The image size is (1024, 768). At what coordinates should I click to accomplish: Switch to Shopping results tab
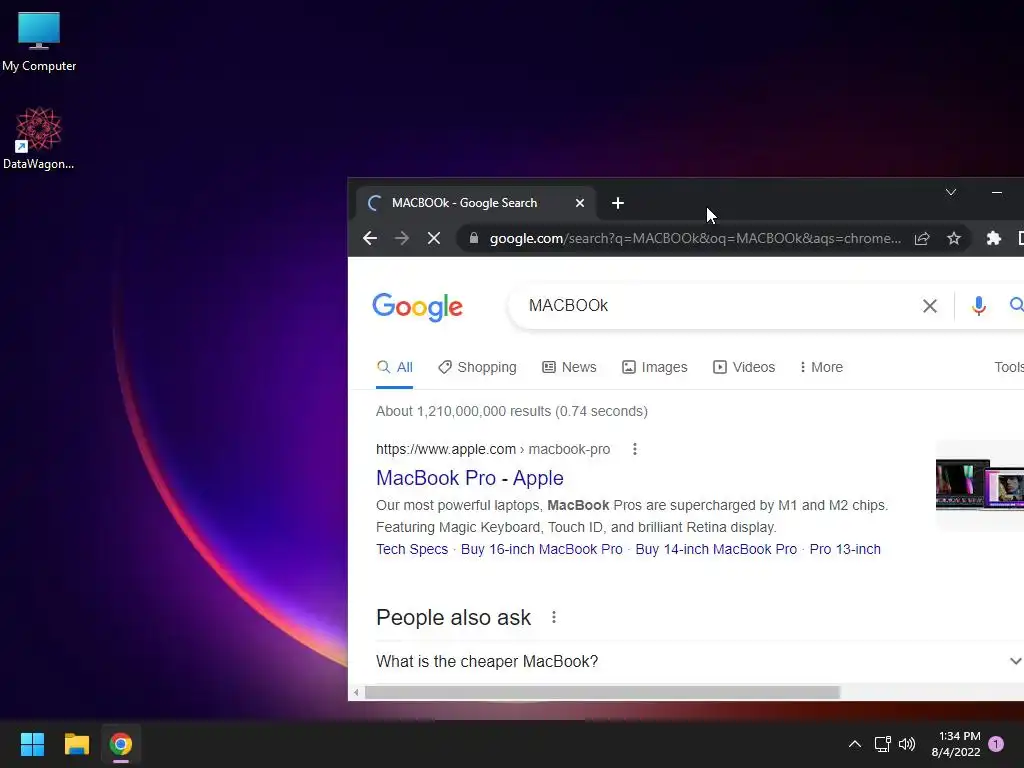click(477, 367)
